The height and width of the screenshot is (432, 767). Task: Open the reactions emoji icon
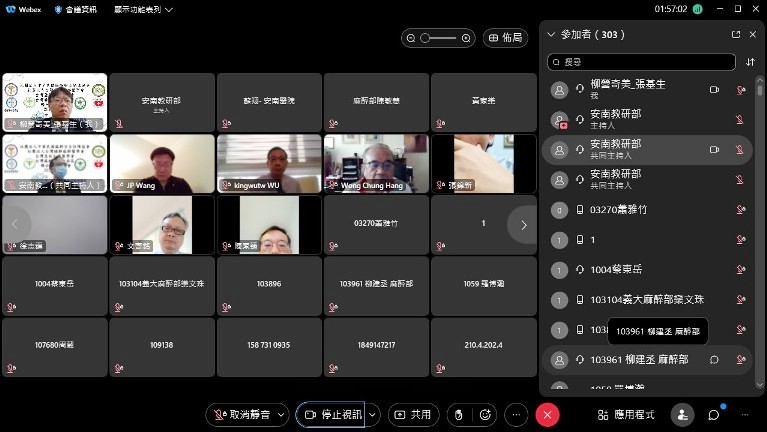(485, 414)
